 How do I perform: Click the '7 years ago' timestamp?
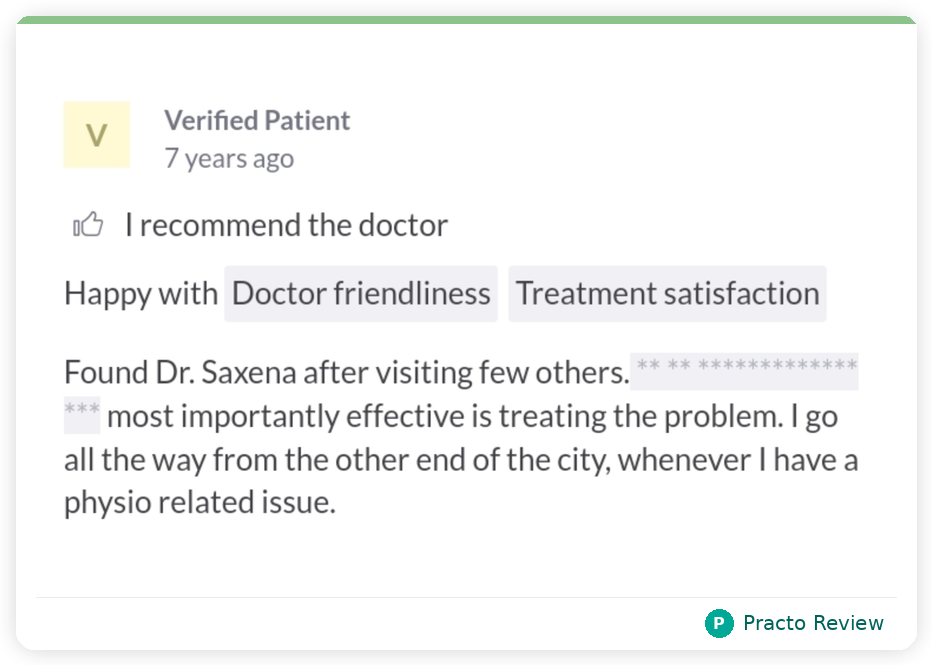coord(229,159)
